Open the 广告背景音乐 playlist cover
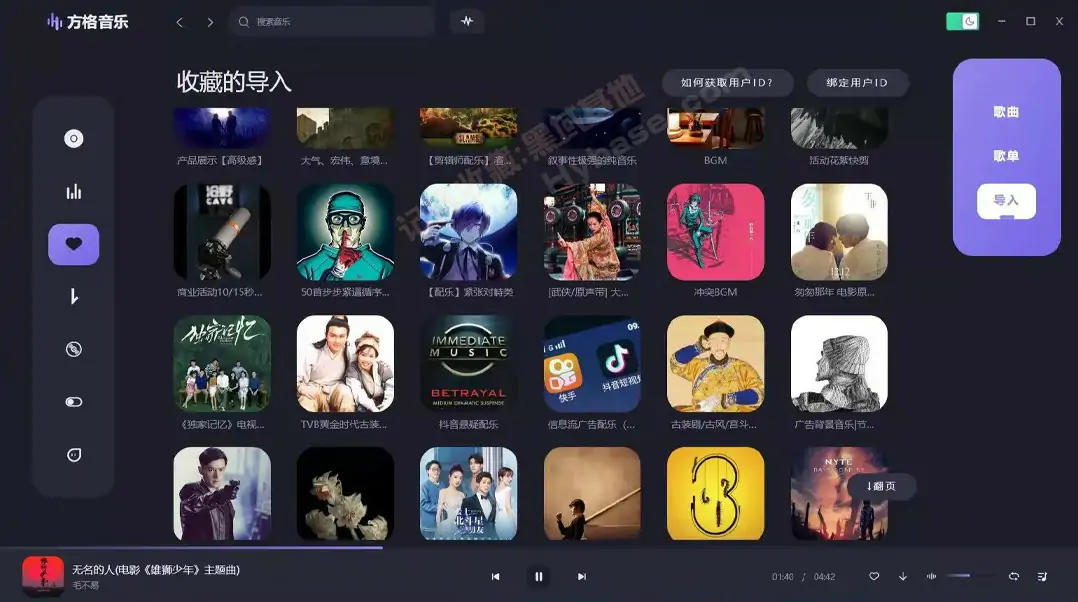1078x602 pixels. pos(839,364)
